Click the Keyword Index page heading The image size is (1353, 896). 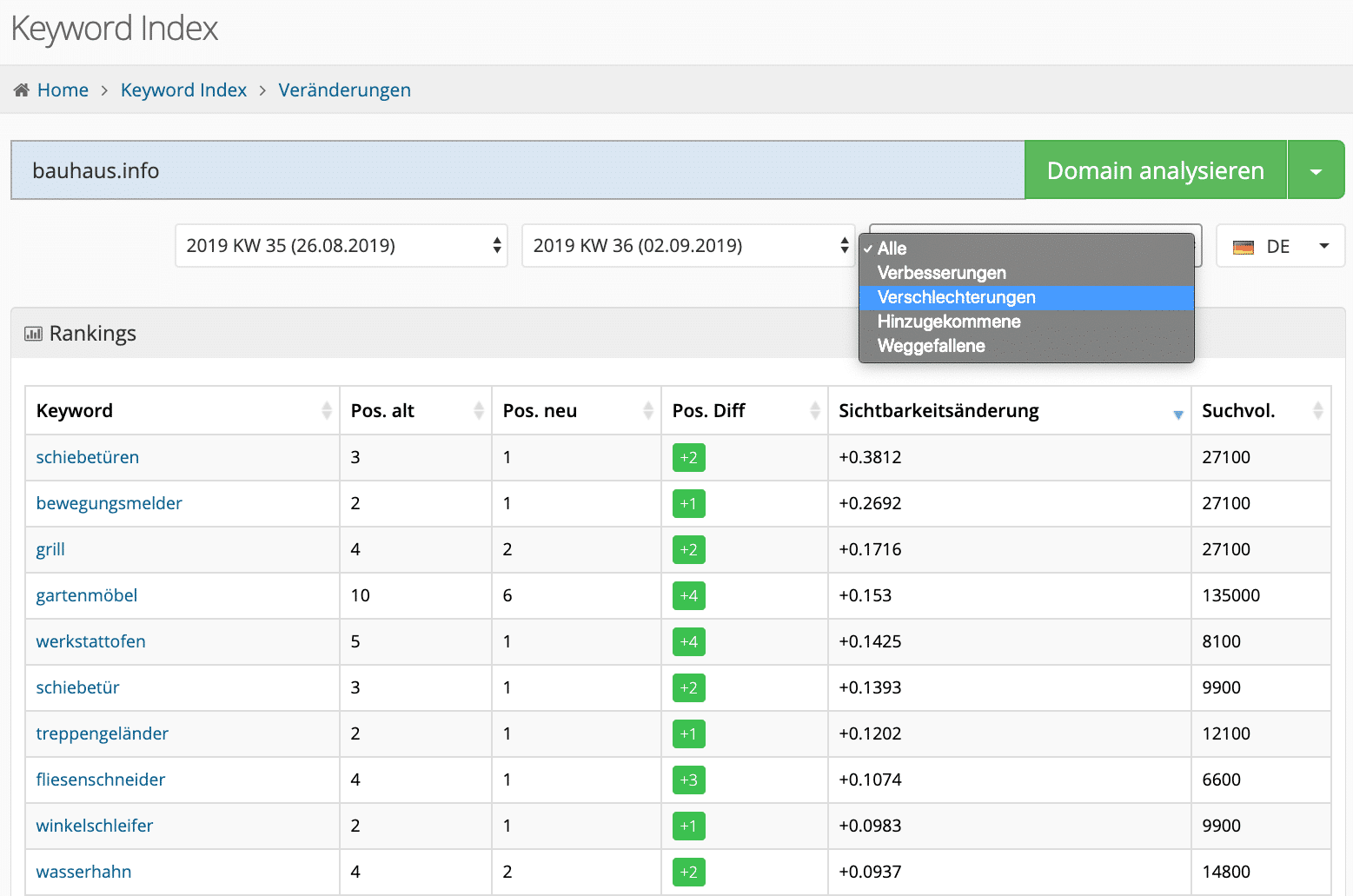tap(115, 29)
